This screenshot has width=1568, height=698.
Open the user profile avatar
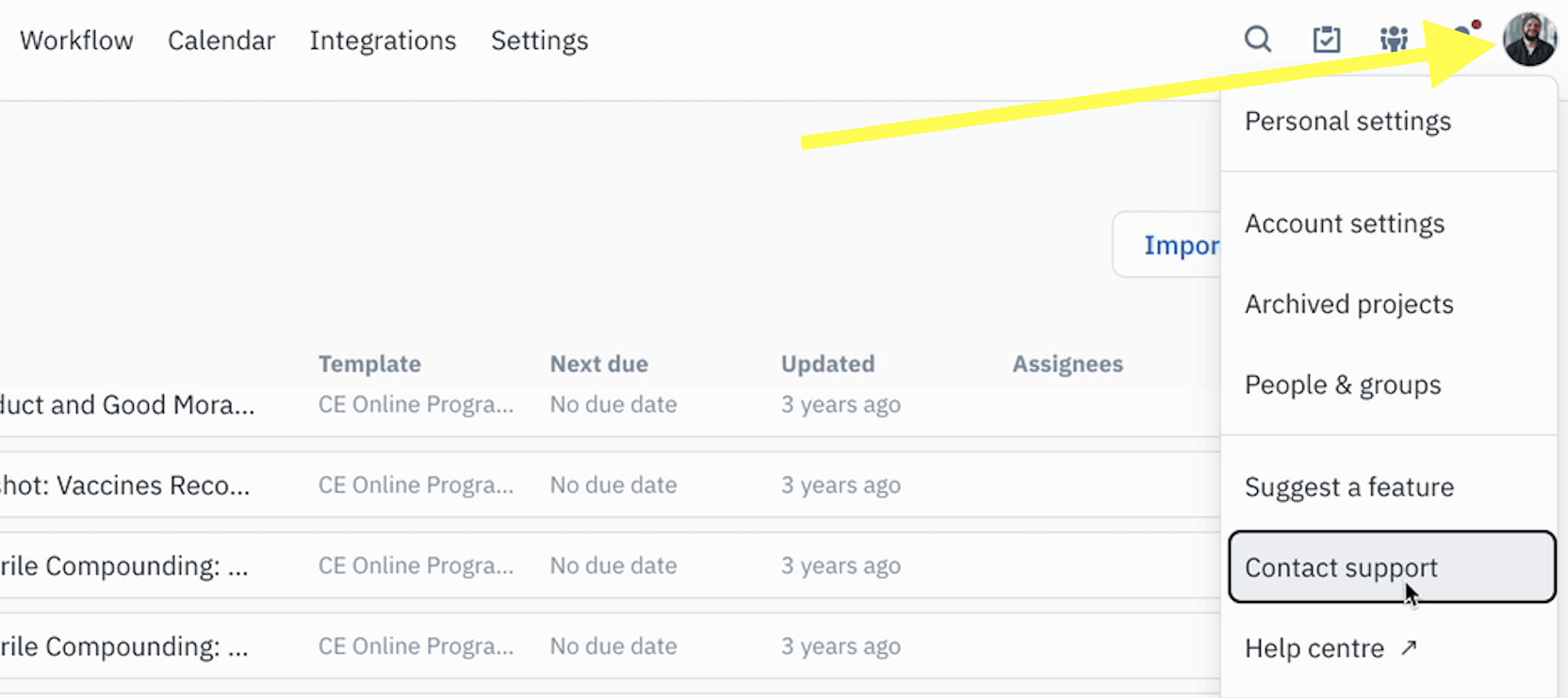(x=1529, y=40)
